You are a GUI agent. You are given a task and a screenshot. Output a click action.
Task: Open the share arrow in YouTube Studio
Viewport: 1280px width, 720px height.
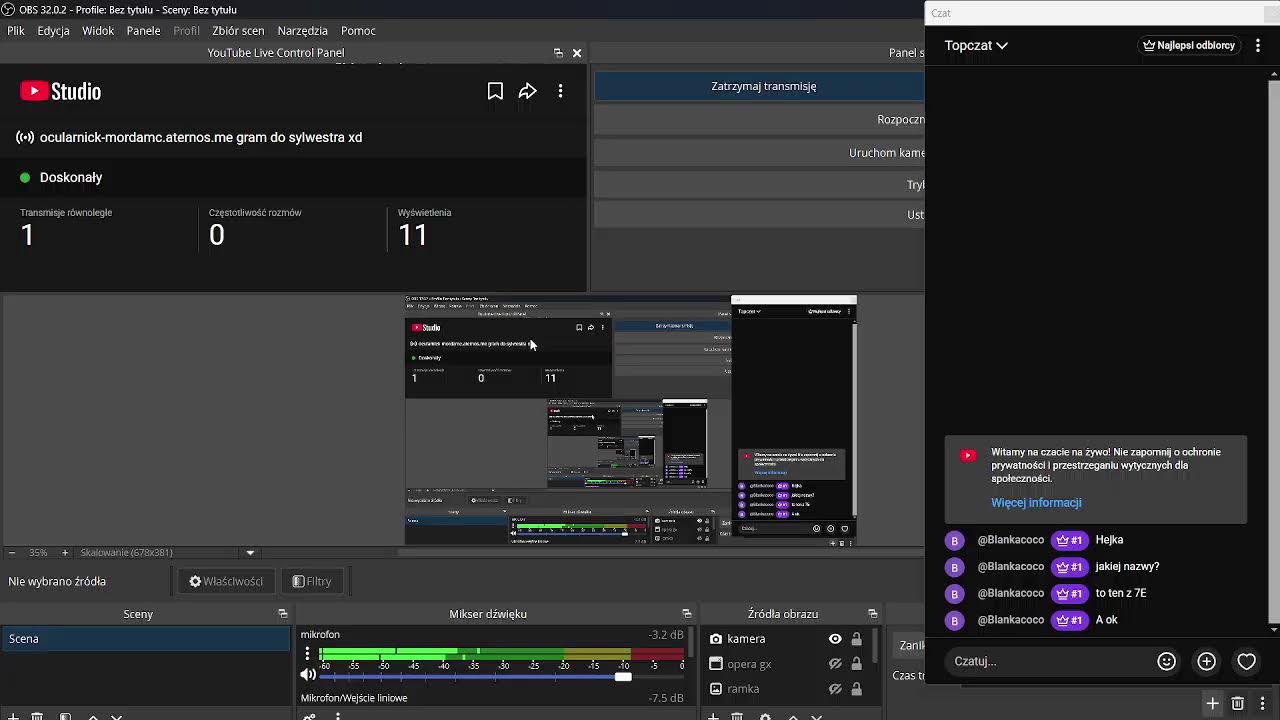pyautogui.click(x=528, y=91)
